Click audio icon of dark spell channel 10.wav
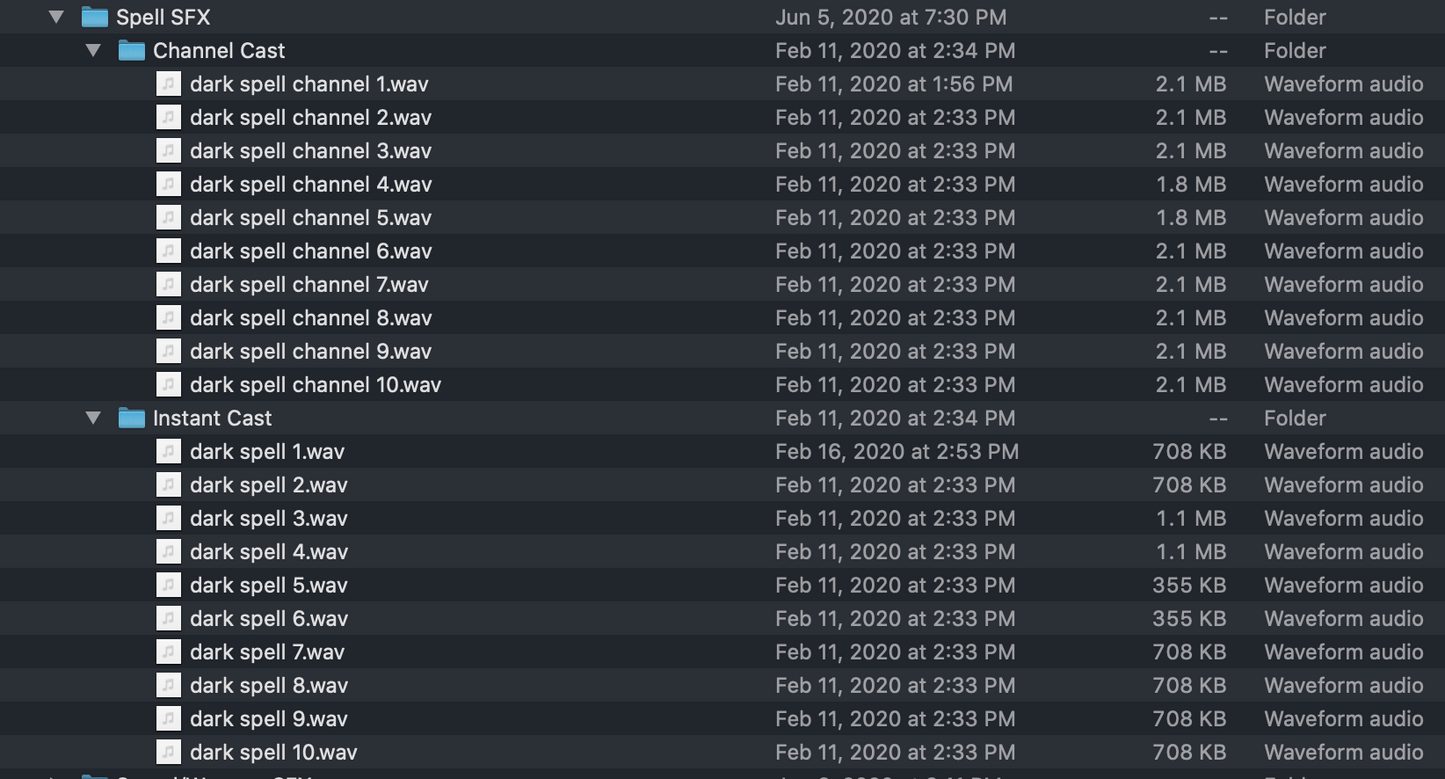Screen dimensions: 1445x779 click(x=168, y=385)
